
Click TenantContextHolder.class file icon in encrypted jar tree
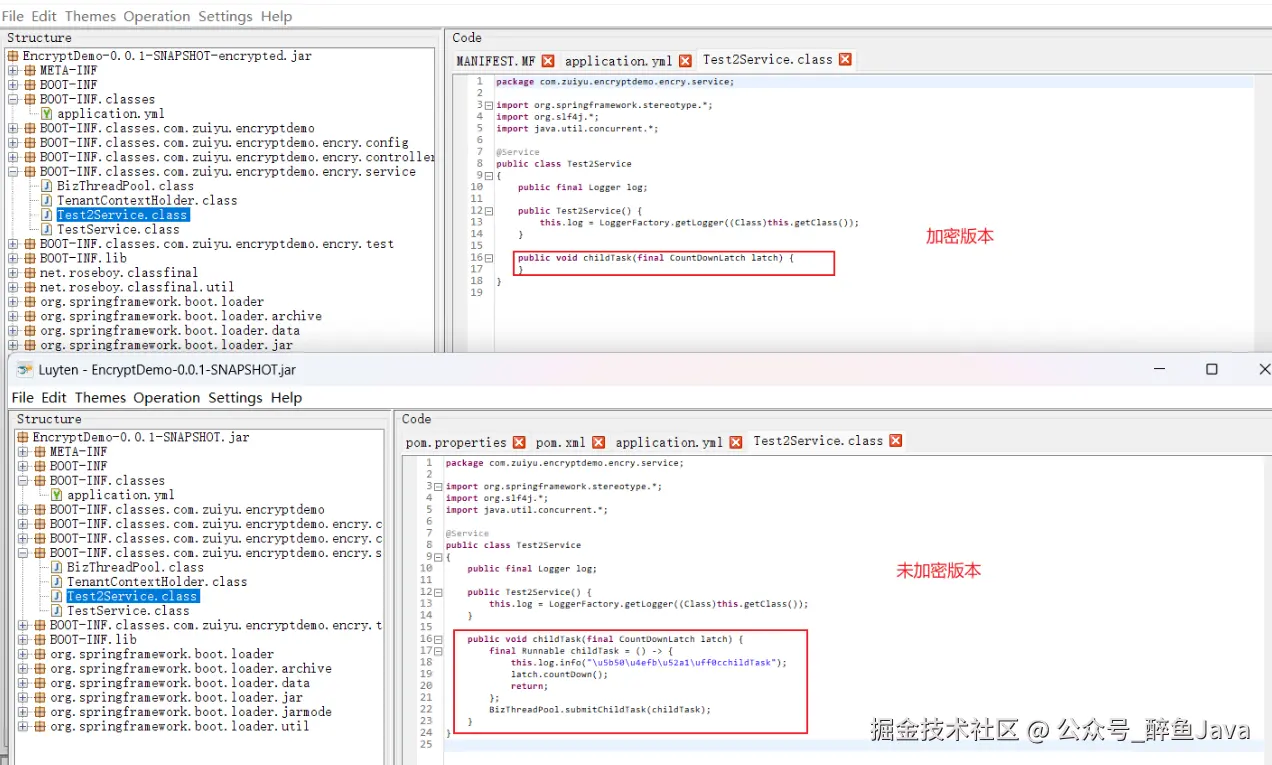pyautogui.click(x=47, y=200)
